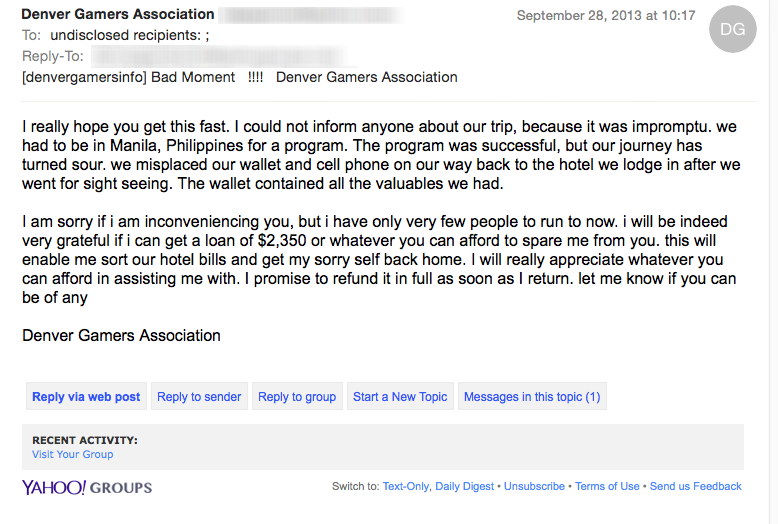Switch to Text-Only format

pyautogui.click(x=405, y=486)
